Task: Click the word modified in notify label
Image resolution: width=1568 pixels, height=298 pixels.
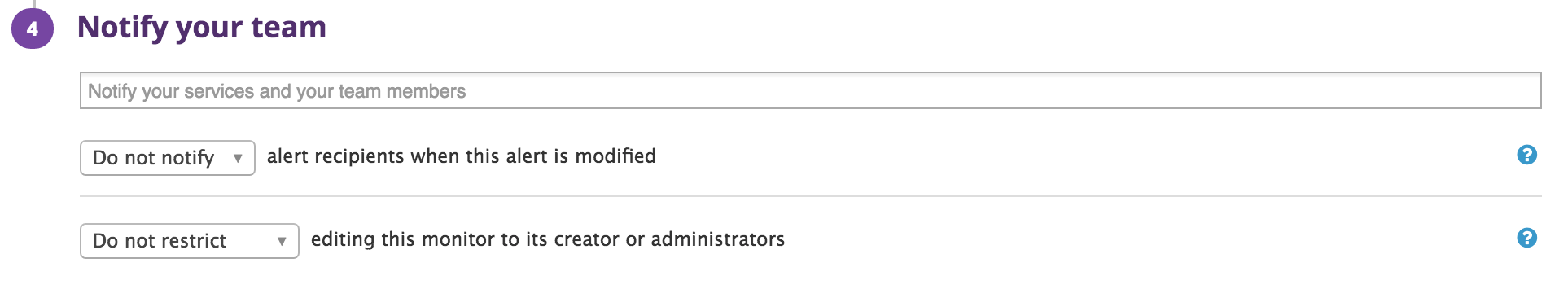Action: tap(615, 156)
